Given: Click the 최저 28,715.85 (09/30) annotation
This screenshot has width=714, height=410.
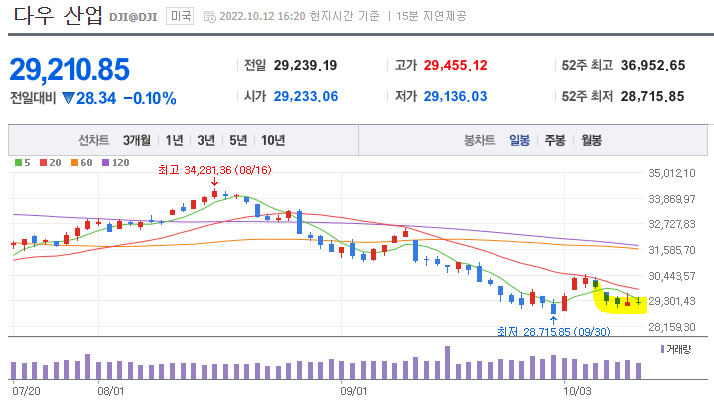Looking at the screenshot, I should tap(553, 331).
